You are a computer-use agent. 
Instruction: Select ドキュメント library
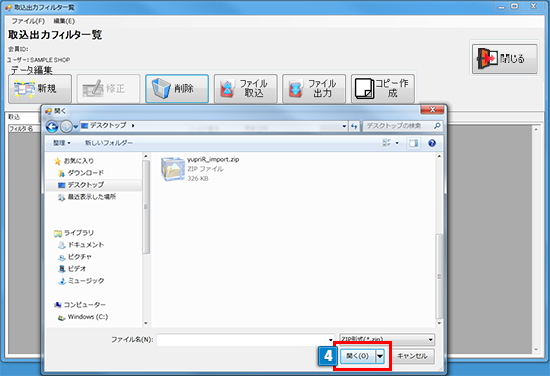point(81,245)
